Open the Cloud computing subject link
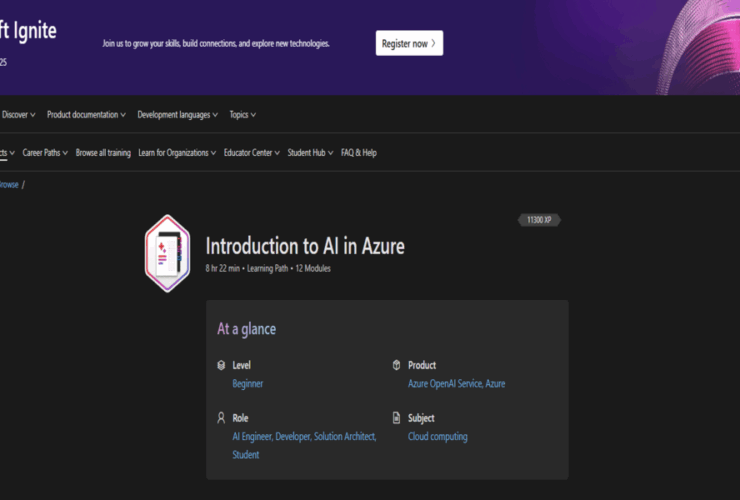The width and height of the screenshot is (740, 500). click(437, 437)
